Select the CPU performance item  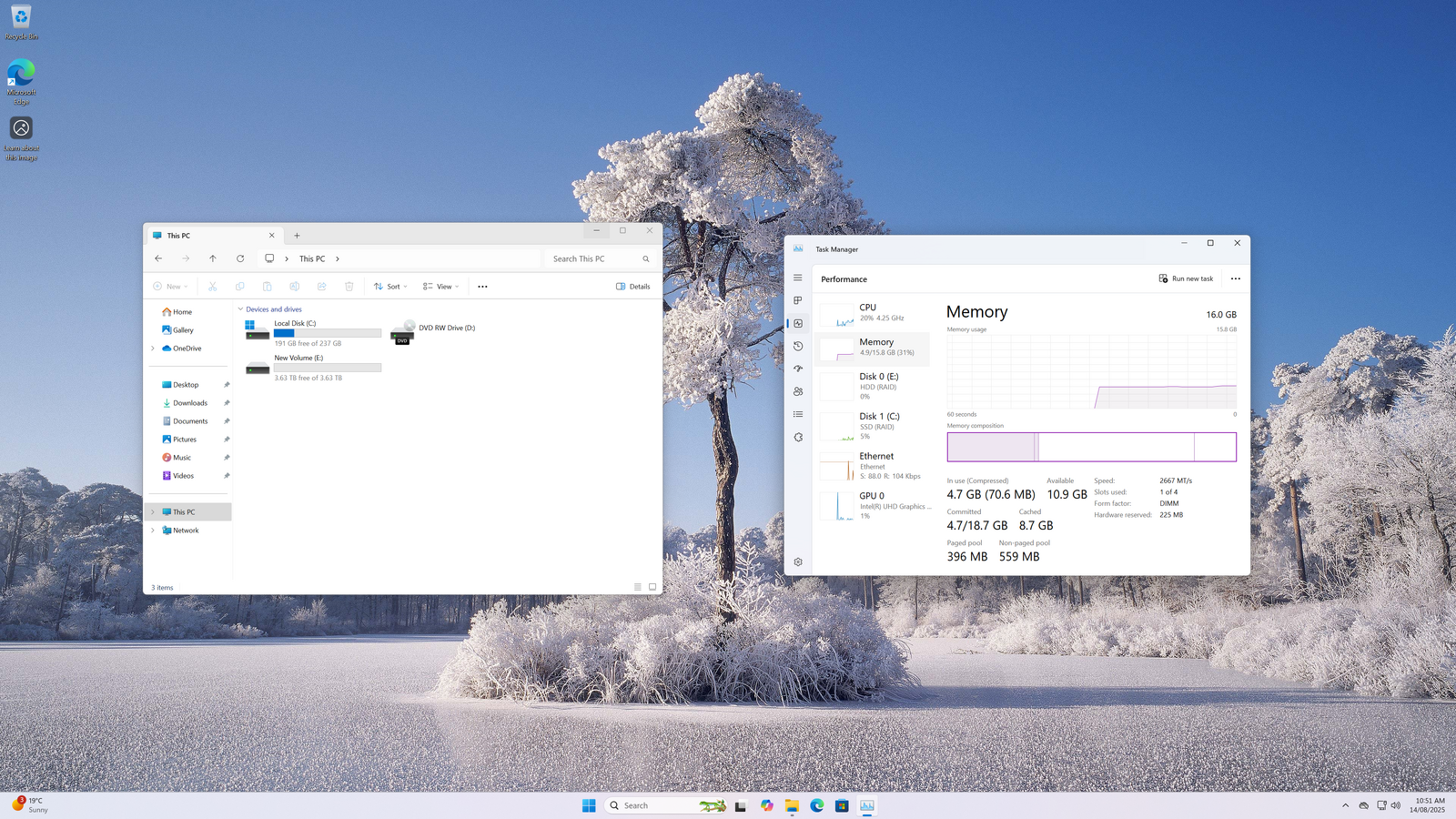click(x=874, y=312)
